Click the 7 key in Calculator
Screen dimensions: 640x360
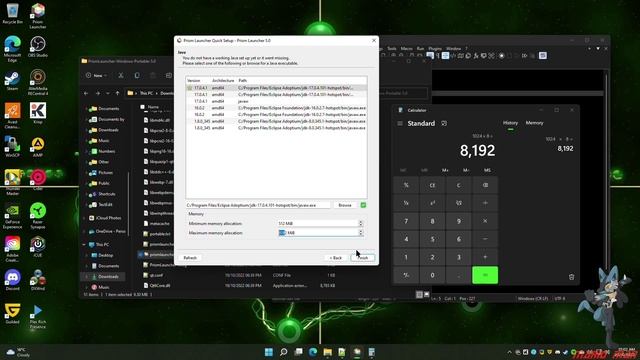point(406,221)
